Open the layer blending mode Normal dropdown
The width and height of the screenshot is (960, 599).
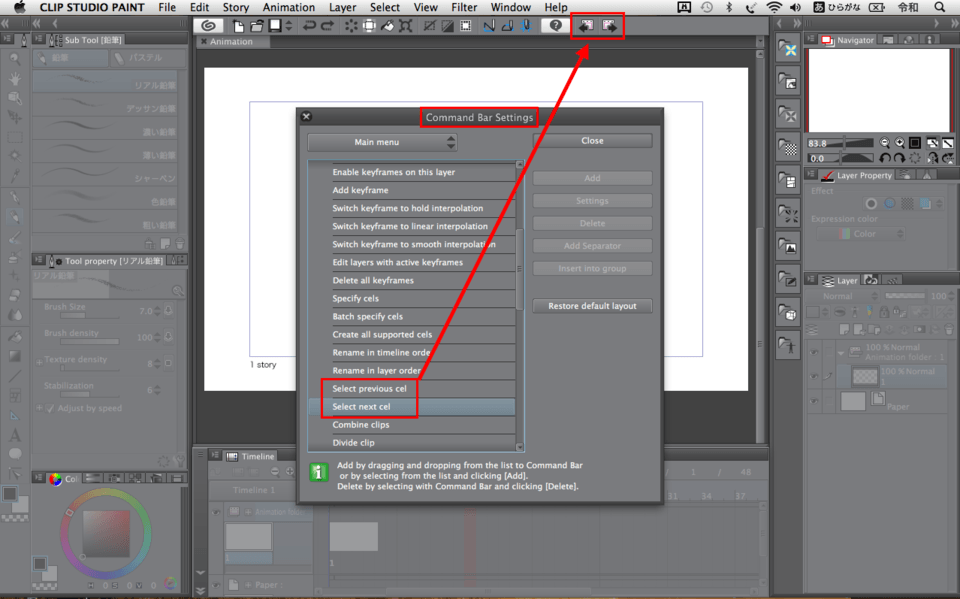842,296
